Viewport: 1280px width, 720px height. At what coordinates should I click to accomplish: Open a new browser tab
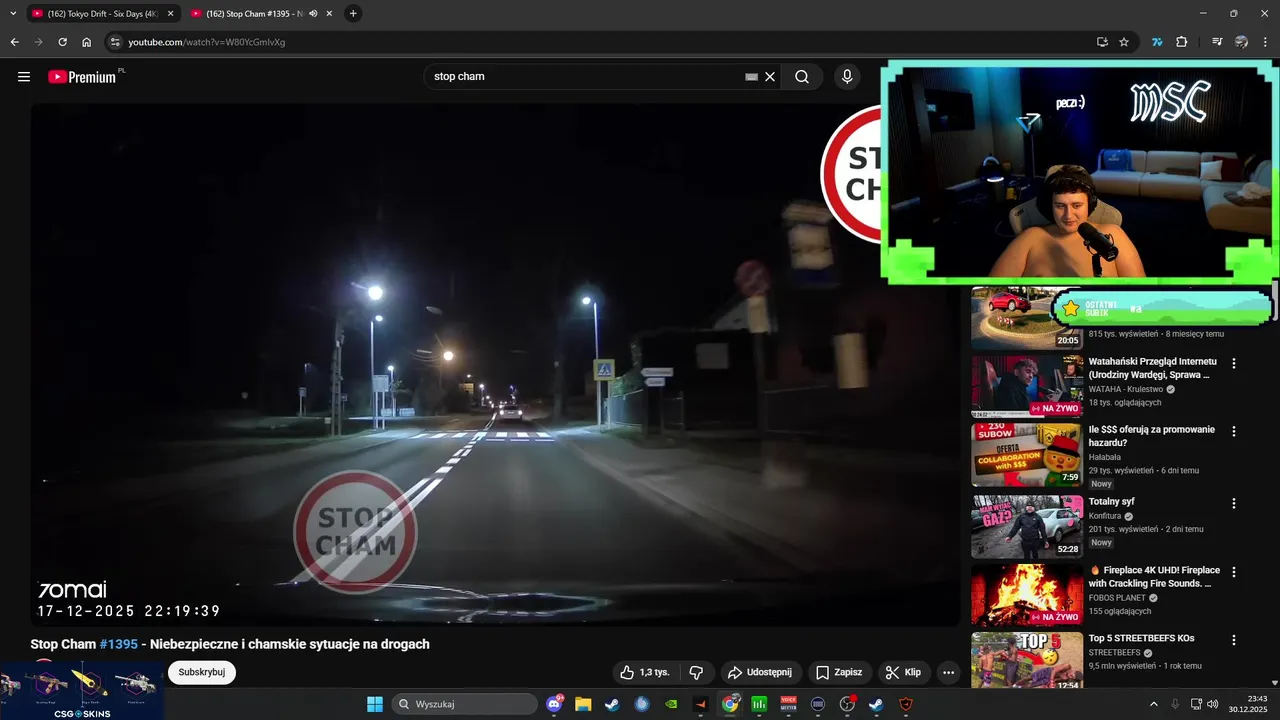pyautogui.click(x=353, y=14)
